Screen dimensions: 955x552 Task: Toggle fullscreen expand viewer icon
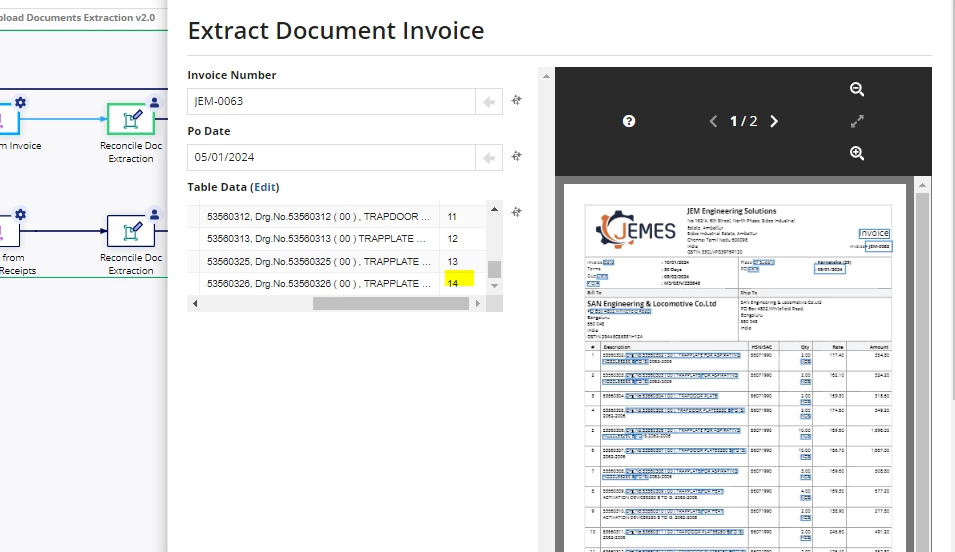857,121
